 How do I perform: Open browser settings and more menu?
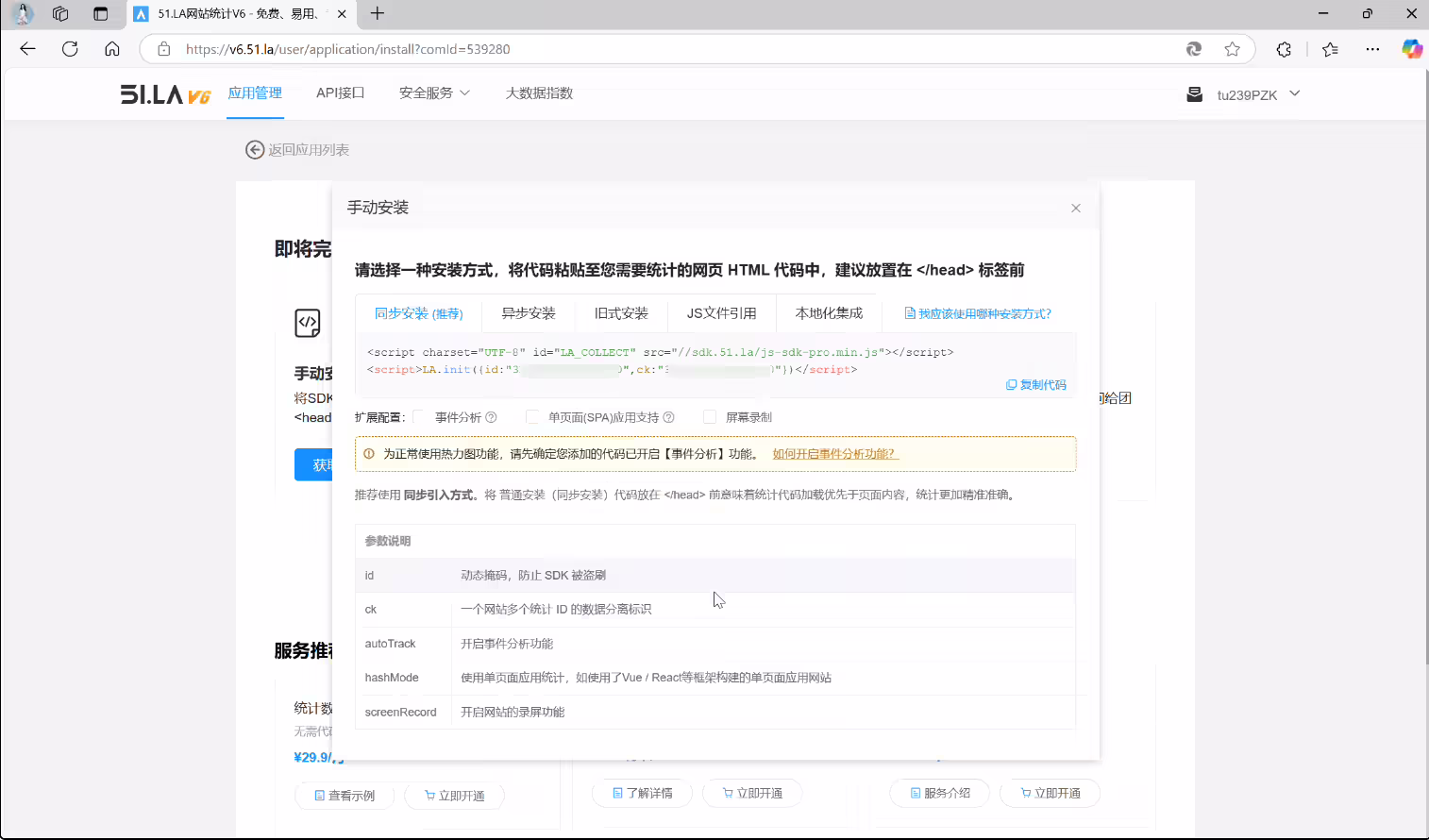tap(1372, 49)
